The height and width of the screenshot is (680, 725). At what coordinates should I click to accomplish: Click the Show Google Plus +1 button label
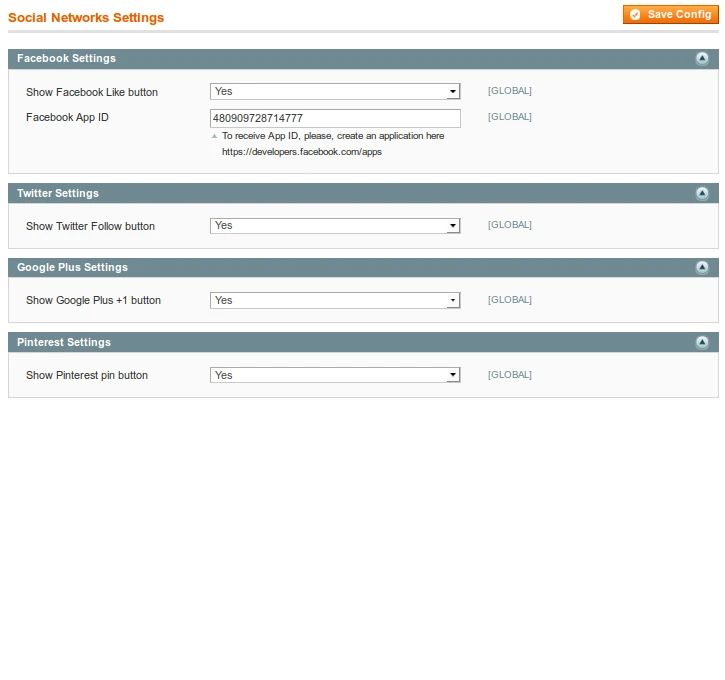[93, 300]
